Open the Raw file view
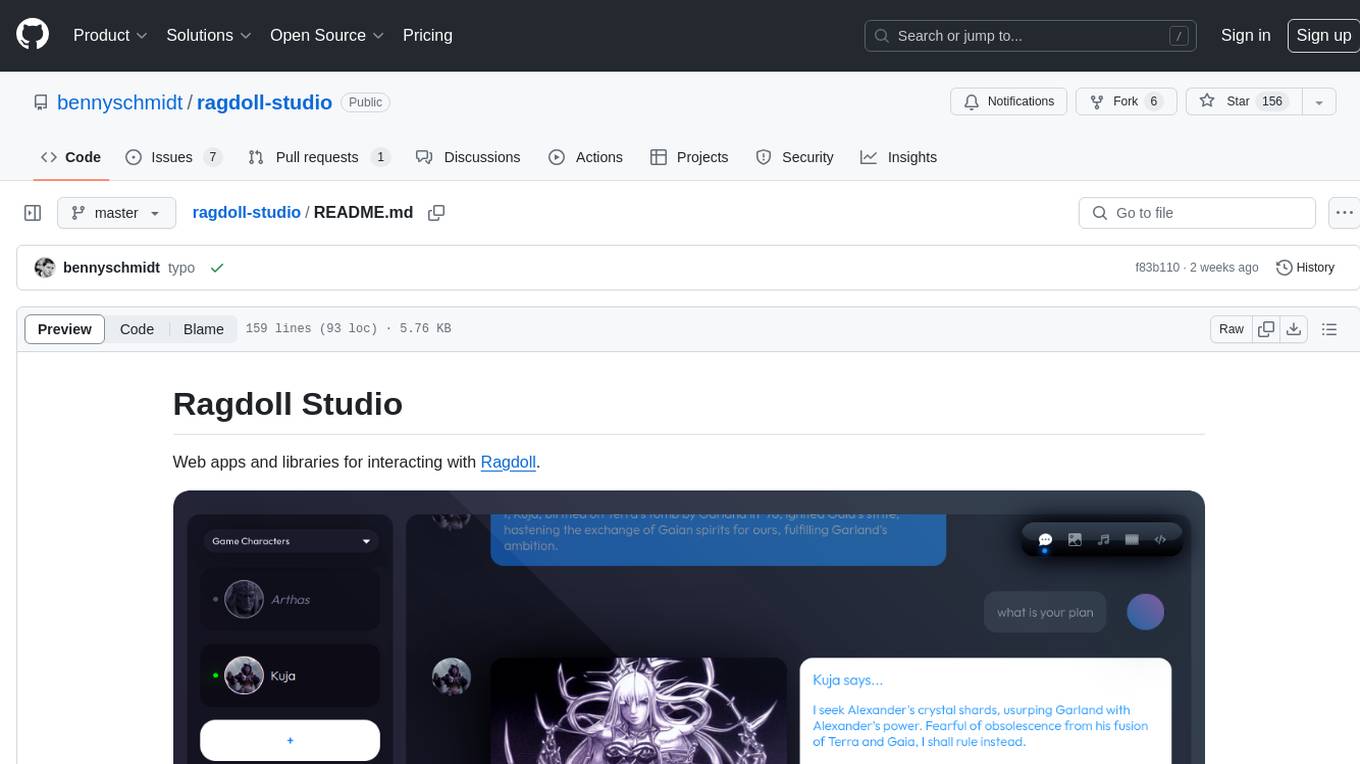 1231,329
